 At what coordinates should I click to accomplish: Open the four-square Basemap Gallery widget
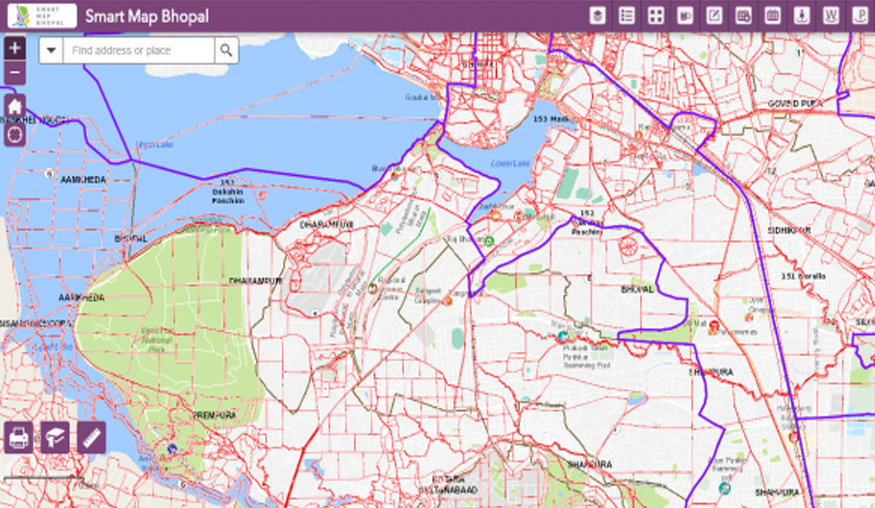[x=656, y=16]
